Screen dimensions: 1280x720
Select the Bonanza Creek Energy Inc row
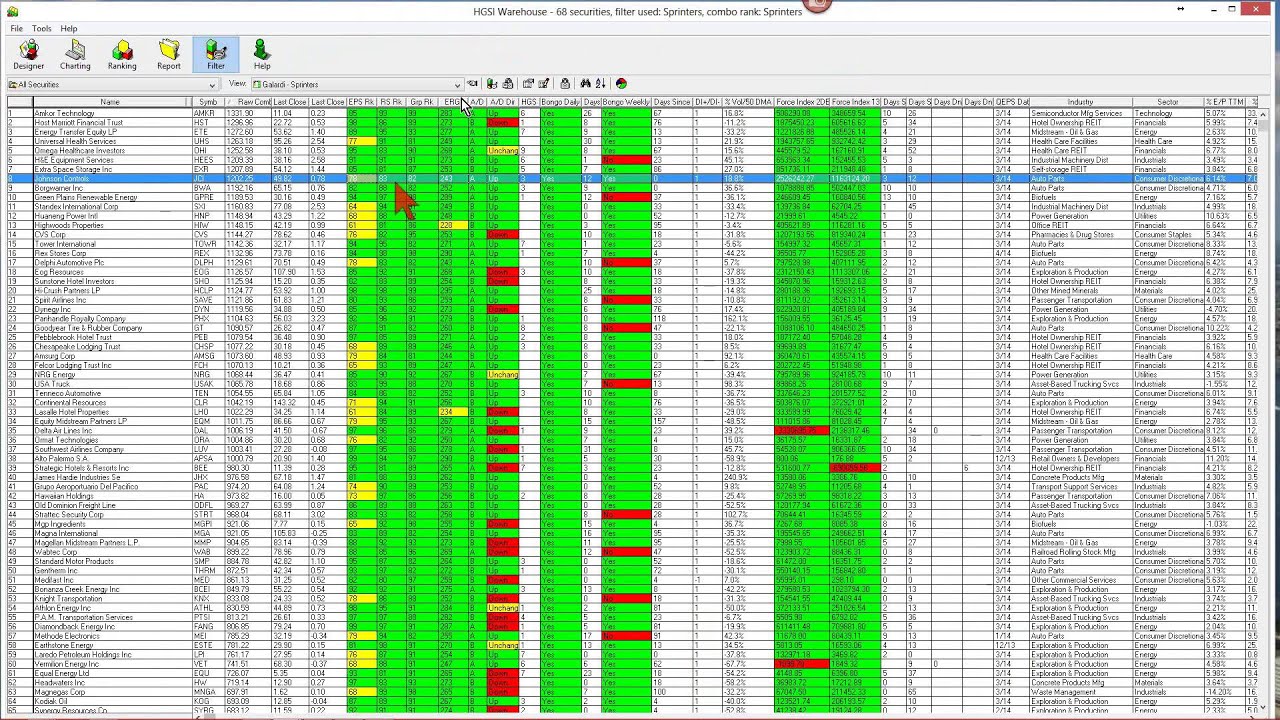[x=632, y=589]
